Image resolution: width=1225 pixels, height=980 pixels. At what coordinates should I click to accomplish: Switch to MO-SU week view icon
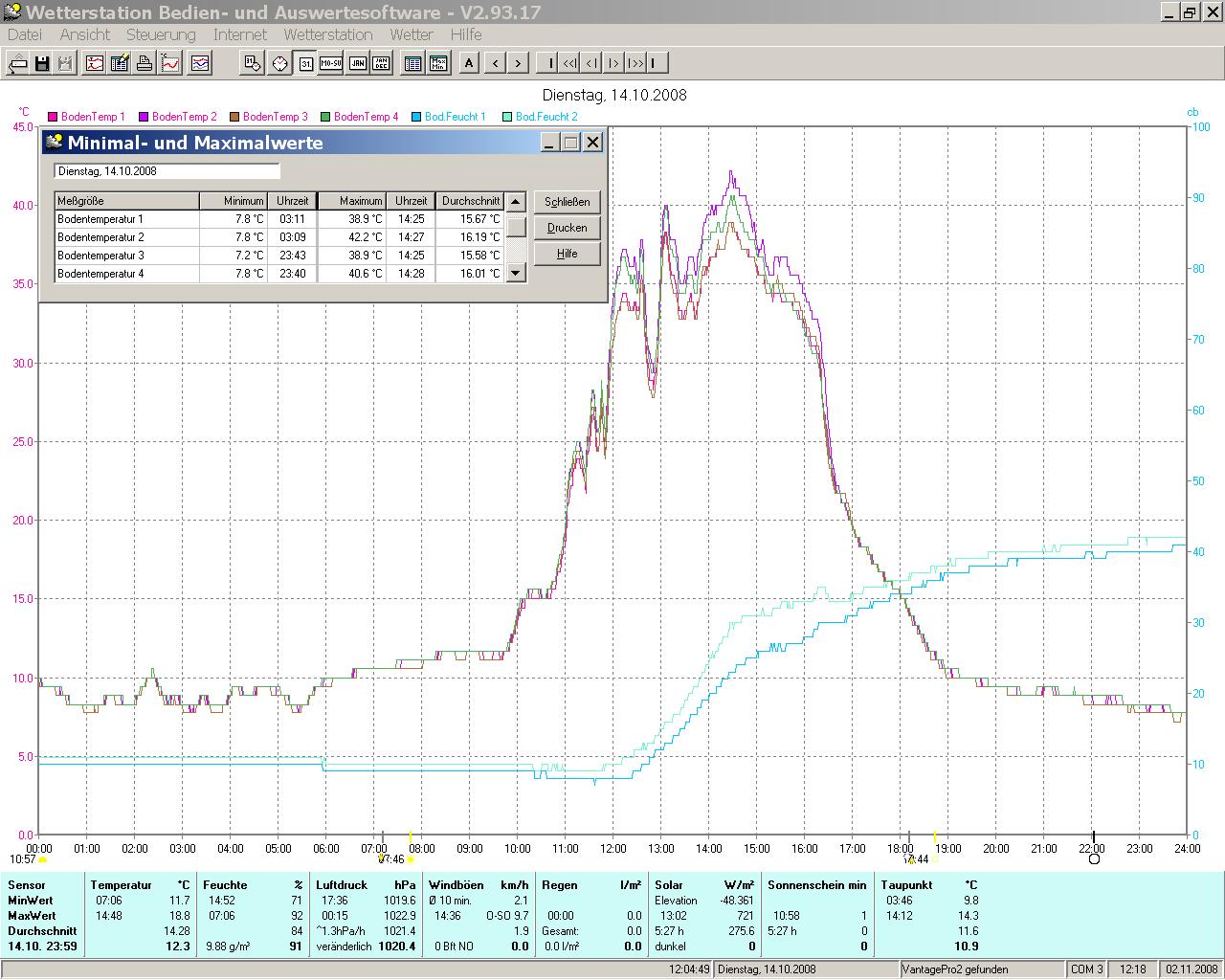[x=330, y=63]
